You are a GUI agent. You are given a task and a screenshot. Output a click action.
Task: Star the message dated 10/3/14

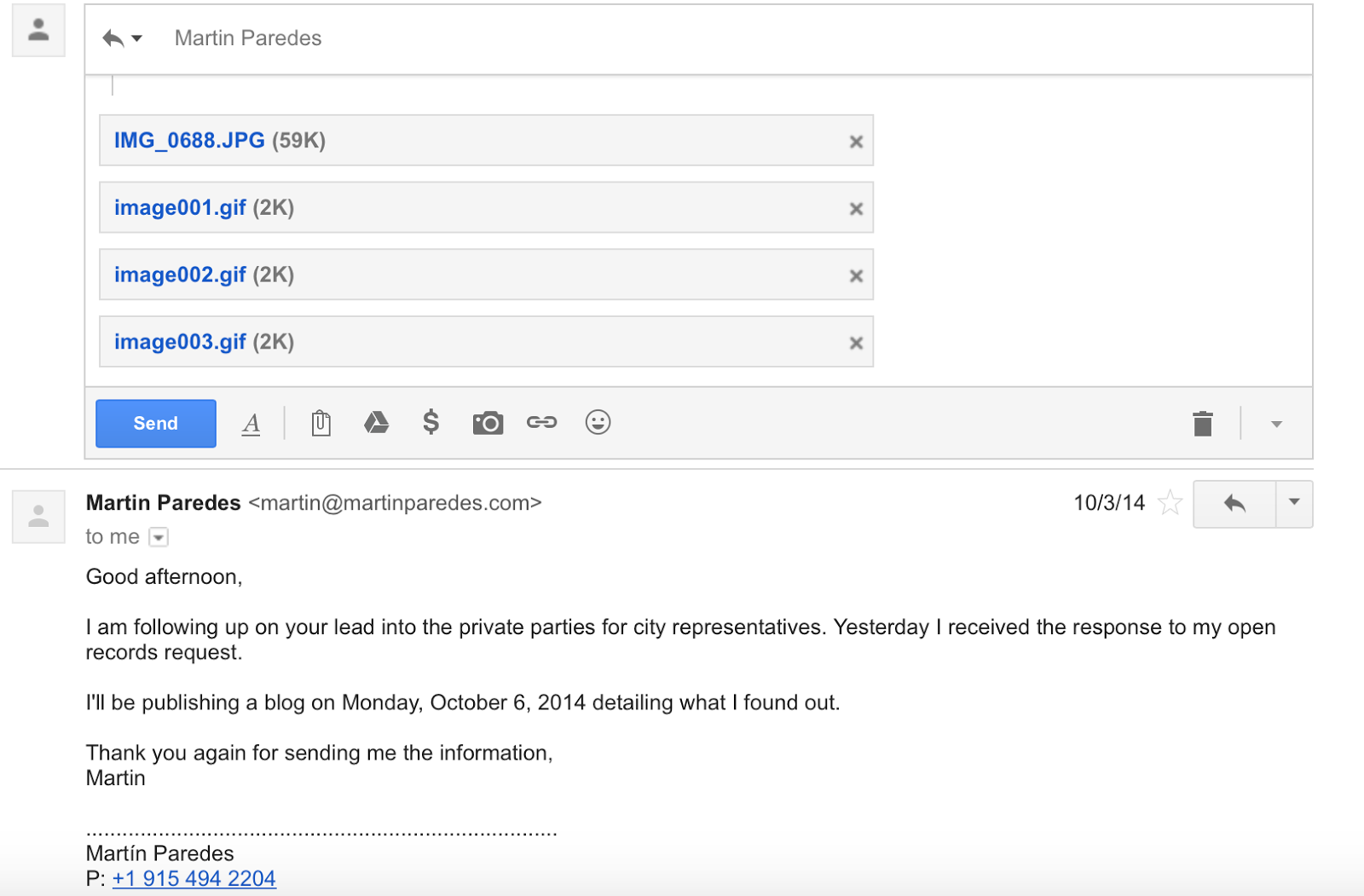[x=1170, y=503]
